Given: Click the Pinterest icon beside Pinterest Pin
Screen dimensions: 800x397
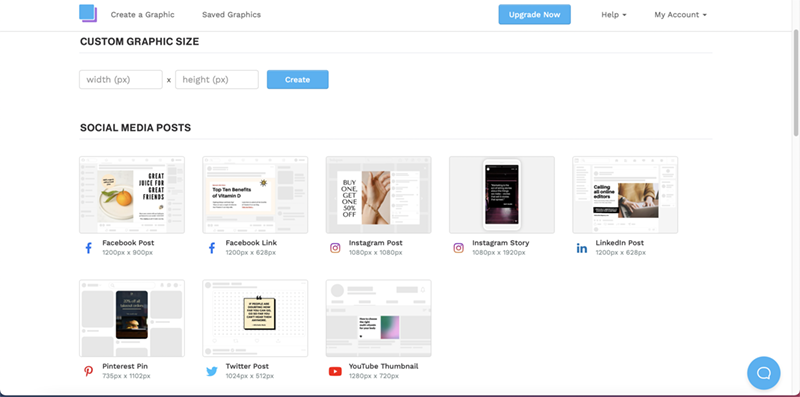Looking at the screenshot, I should pos(89,371).
